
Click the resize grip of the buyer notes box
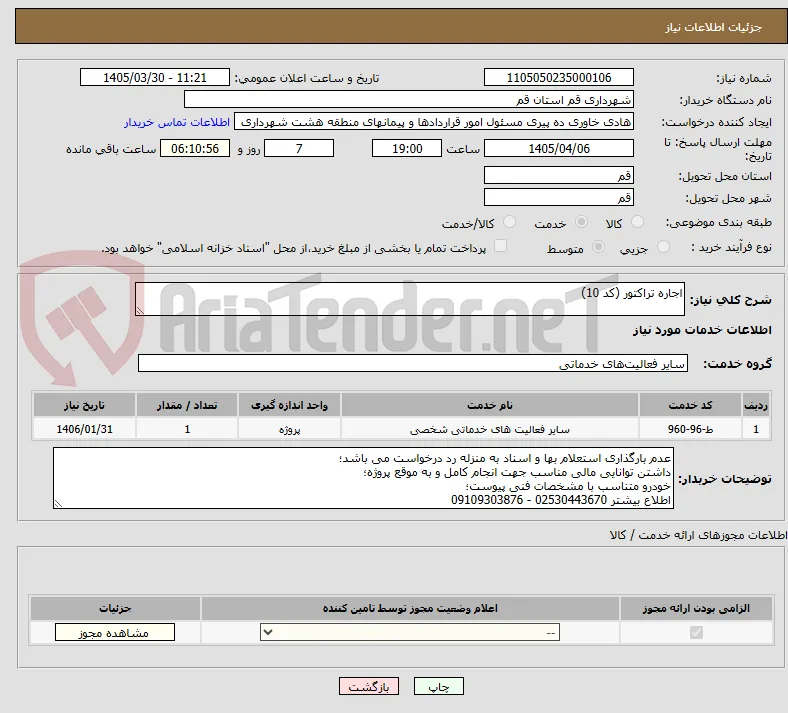[x=58, y=503]
